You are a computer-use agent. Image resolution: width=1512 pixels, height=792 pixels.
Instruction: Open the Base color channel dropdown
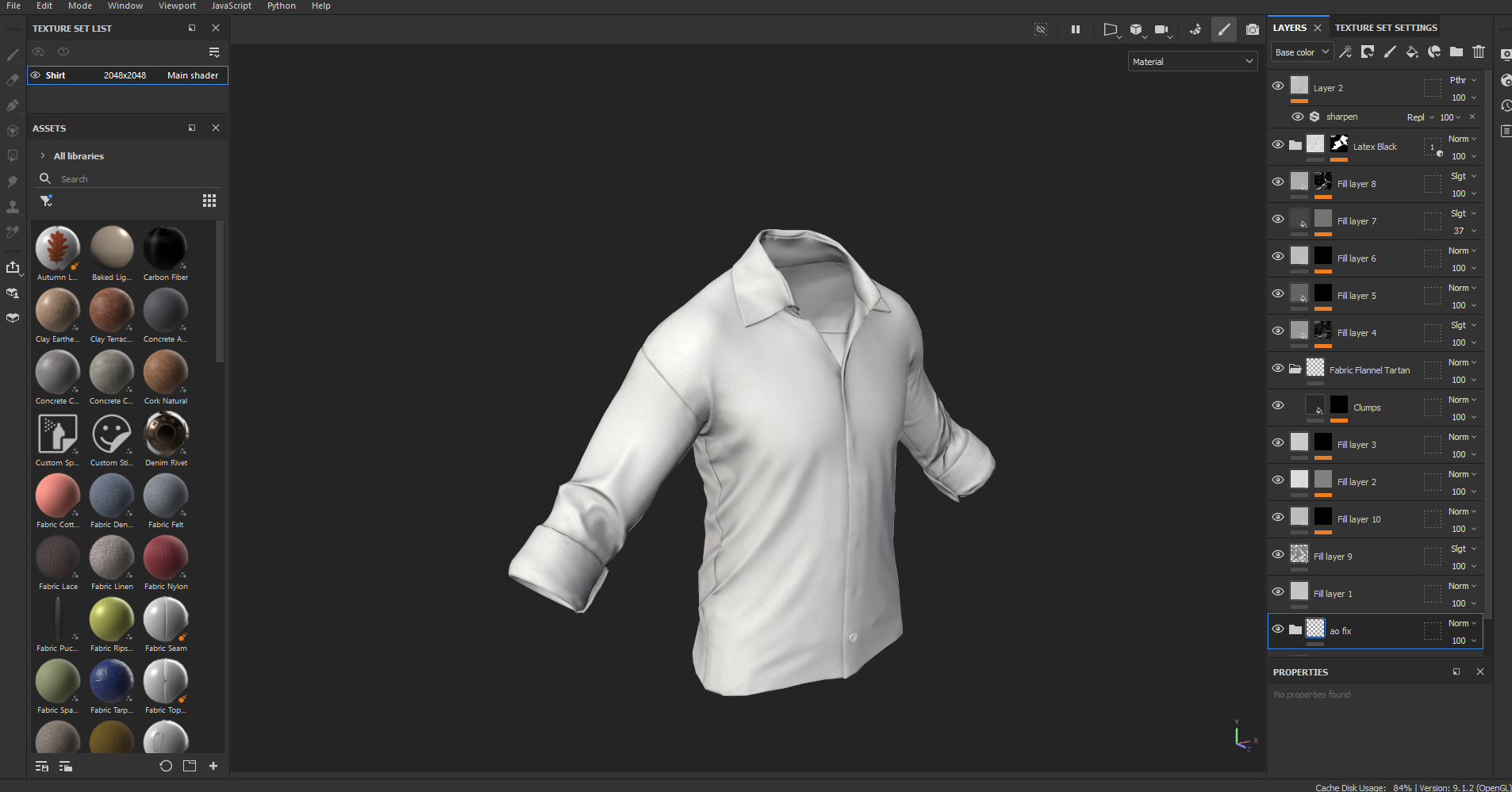pos(1301,52)
